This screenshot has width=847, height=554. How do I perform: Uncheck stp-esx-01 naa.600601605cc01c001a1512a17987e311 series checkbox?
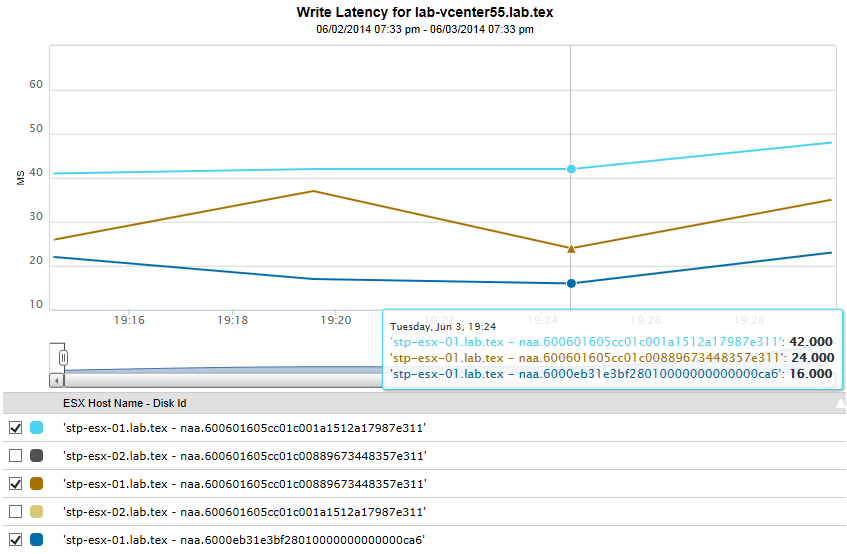click(15, 428)
